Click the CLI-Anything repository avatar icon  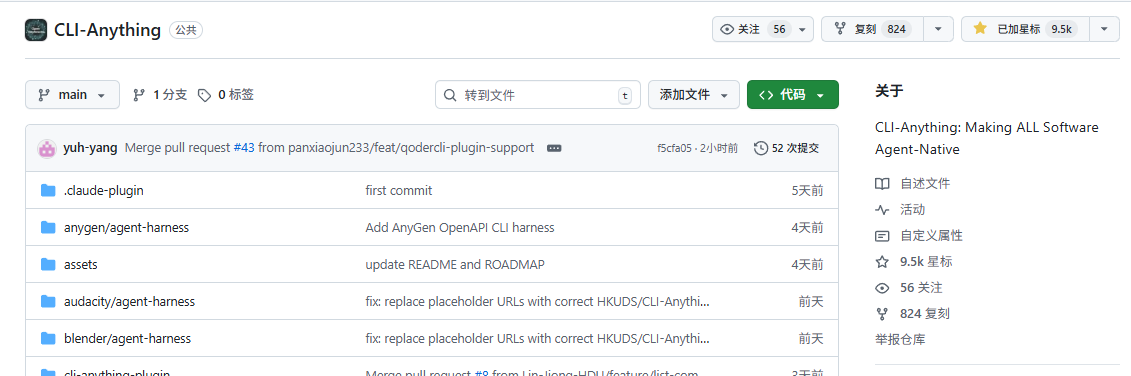click(x=36, y=30)
